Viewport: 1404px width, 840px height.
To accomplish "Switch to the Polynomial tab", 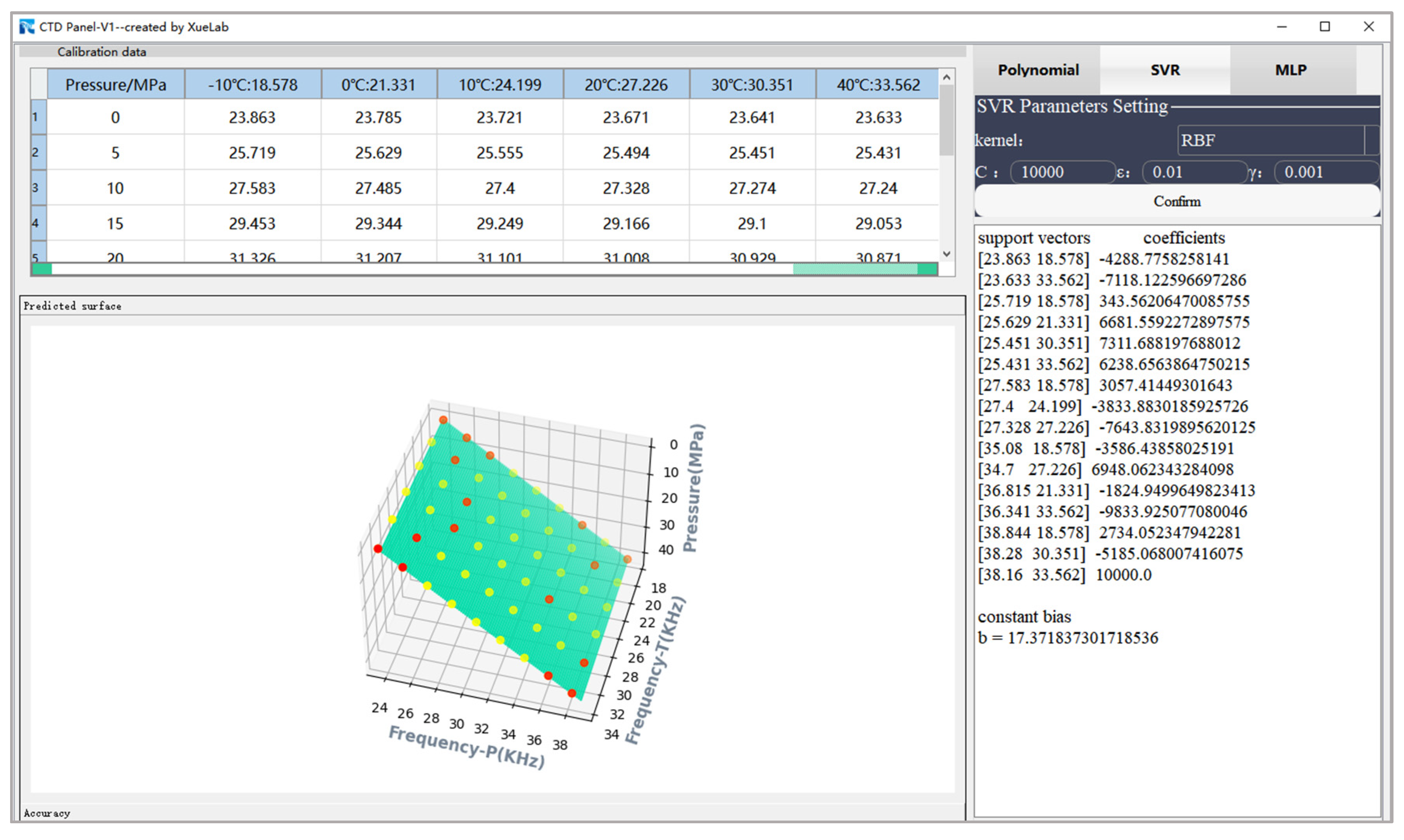I will tap(1038, 70).
